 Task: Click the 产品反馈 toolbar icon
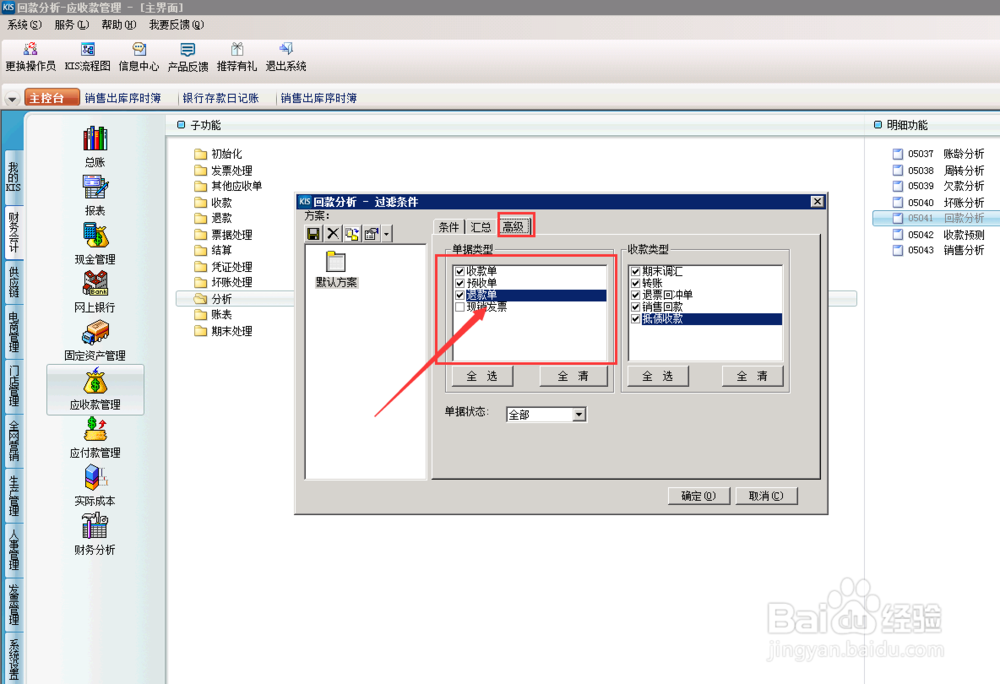(x=188, y=56)
